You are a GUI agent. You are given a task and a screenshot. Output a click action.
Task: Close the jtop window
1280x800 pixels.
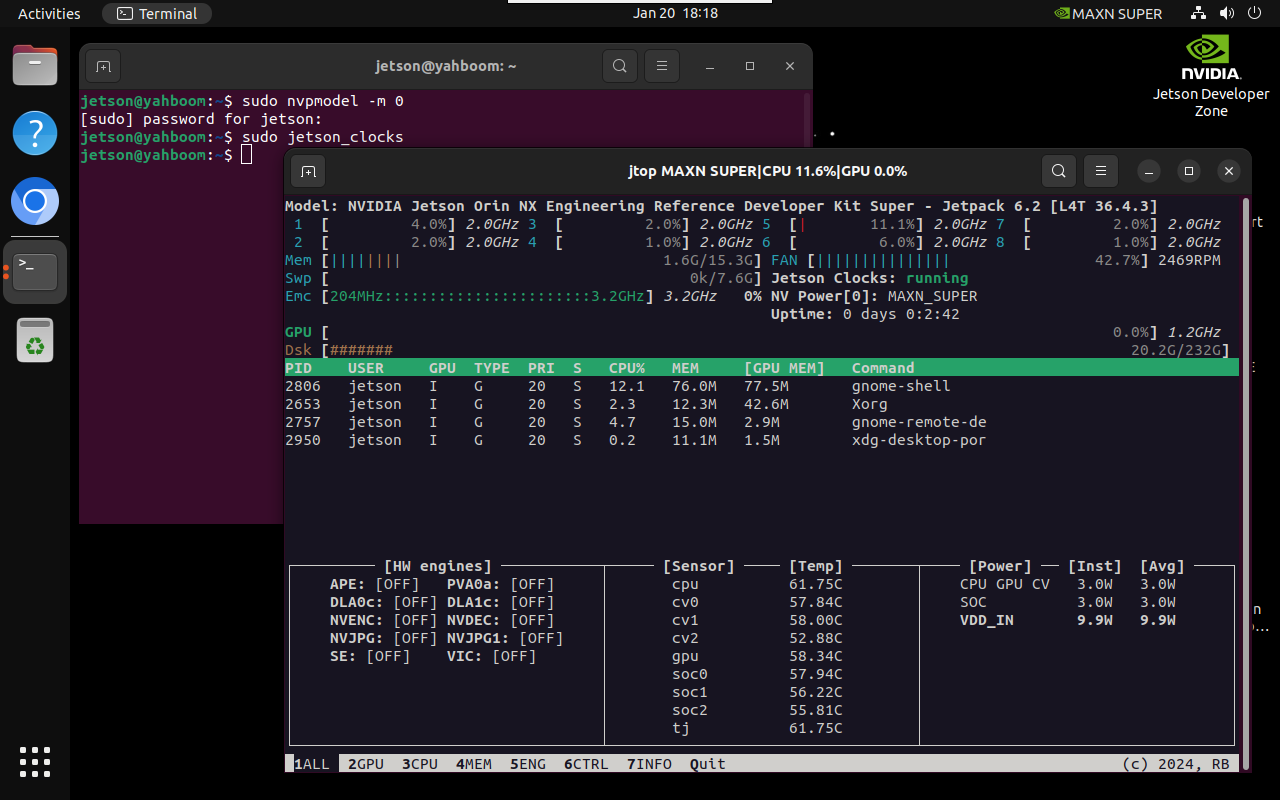1229,171
